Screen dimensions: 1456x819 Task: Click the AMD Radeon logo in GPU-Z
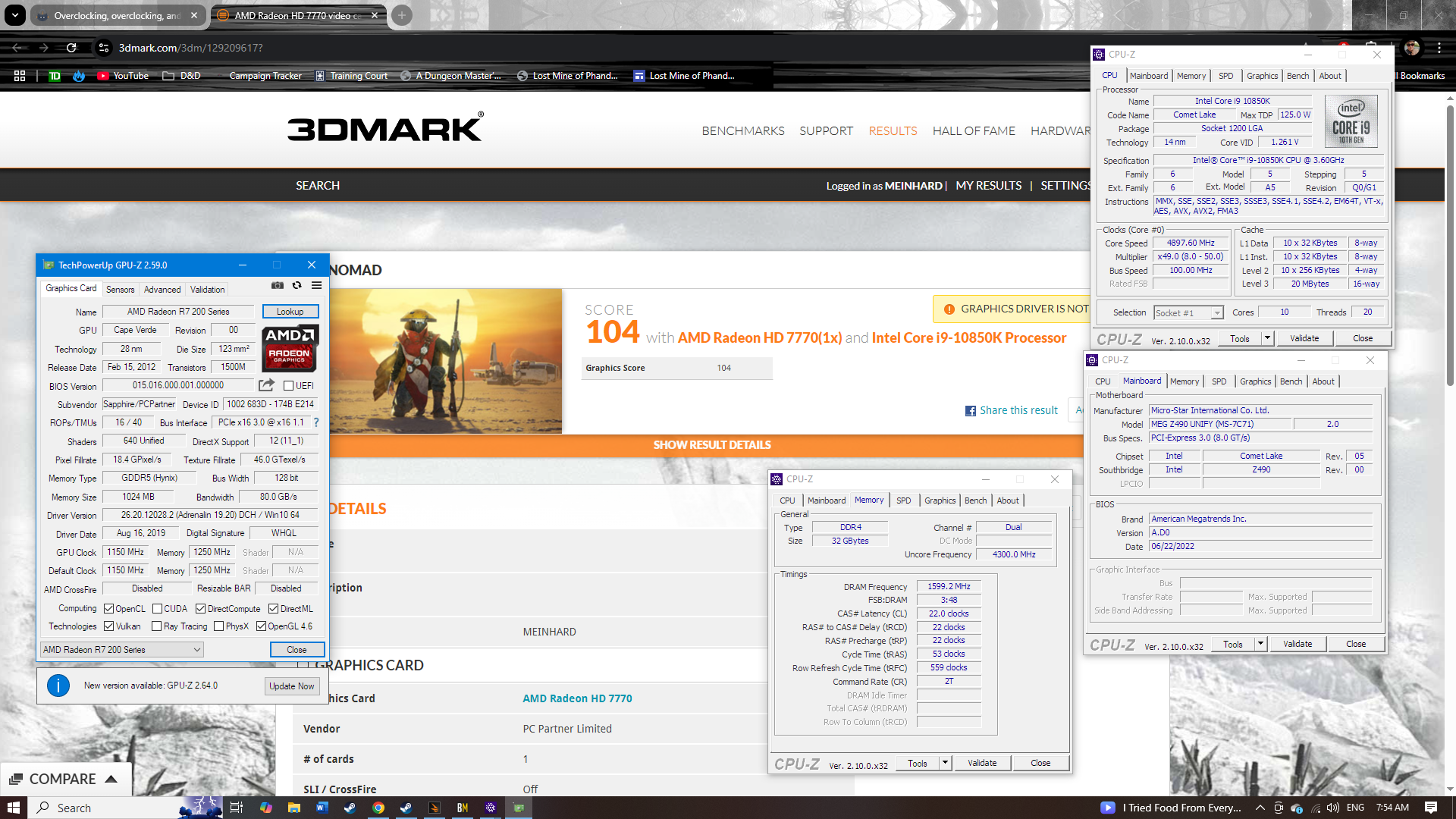tap(290, 348)
